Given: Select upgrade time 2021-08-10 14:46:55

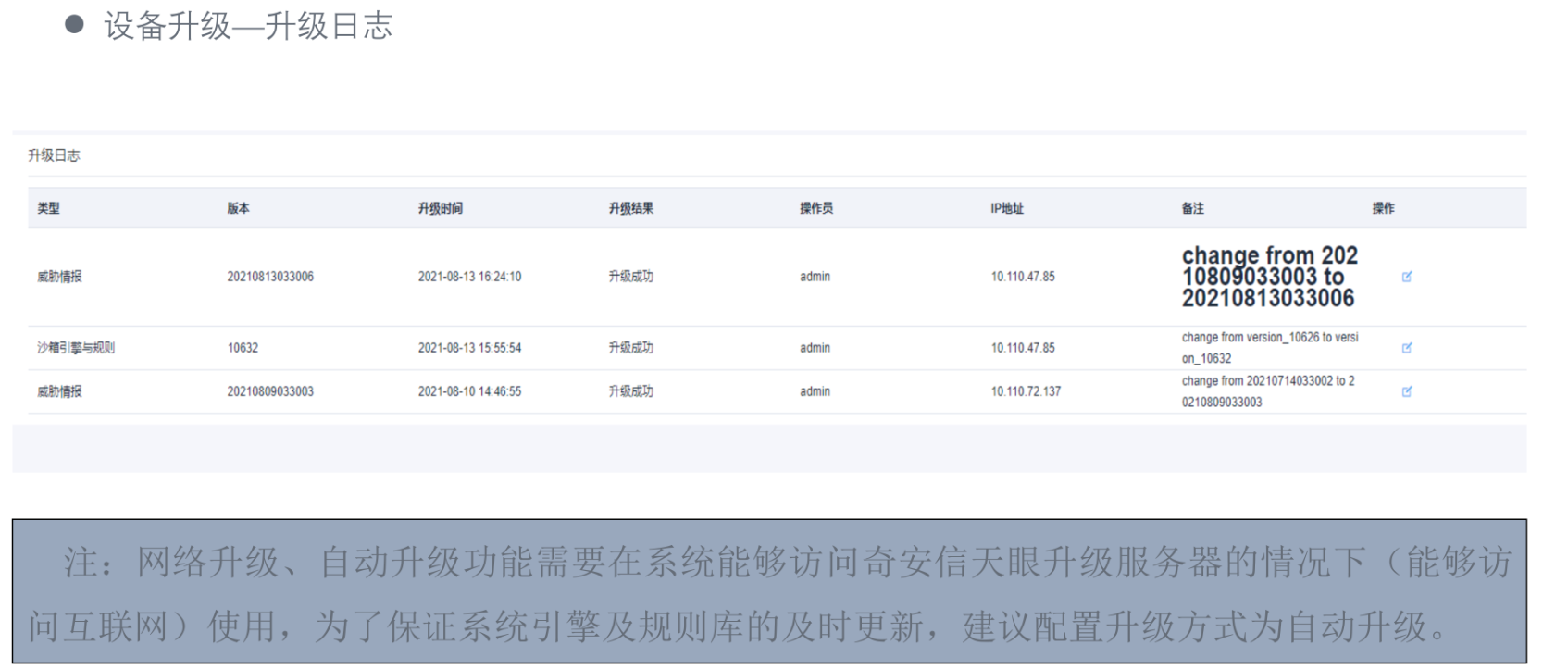Looking at the screenshot, I should pos(469,391).
